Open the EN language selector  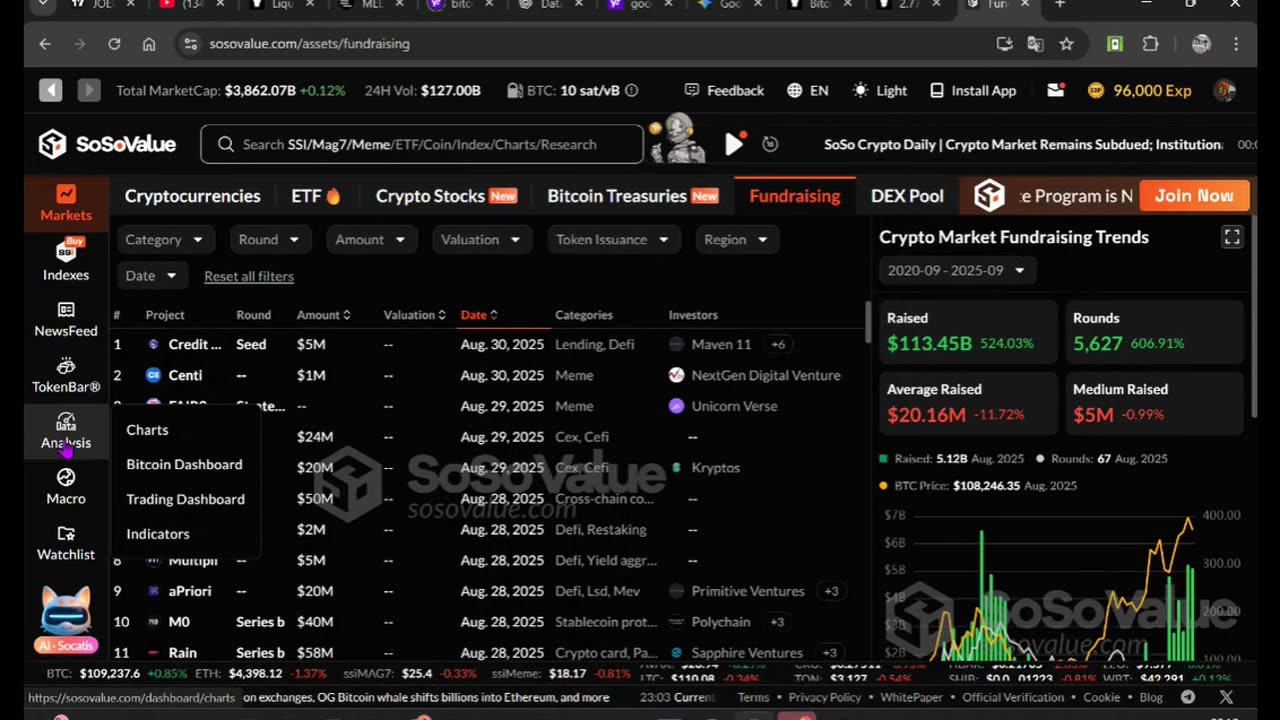[808, 90]
